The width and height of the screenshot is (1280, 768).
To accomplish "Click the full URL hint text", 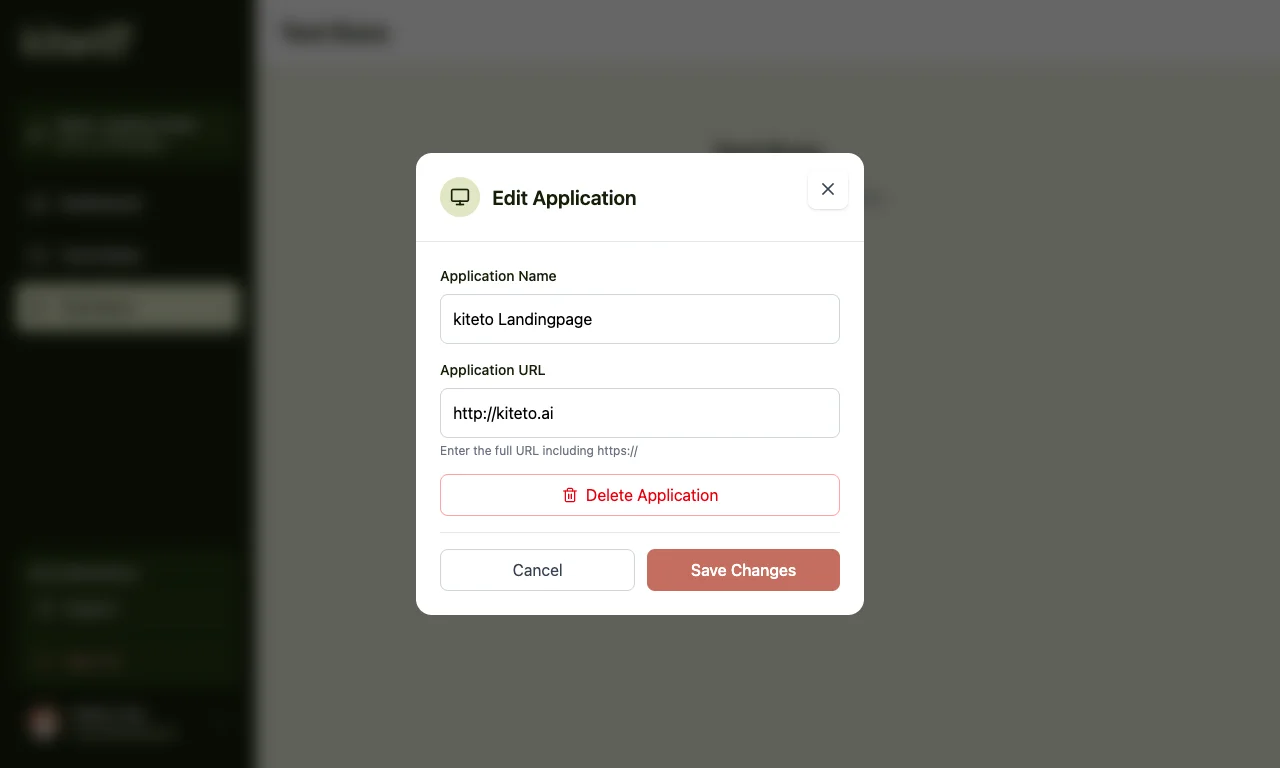I will 539,451.
